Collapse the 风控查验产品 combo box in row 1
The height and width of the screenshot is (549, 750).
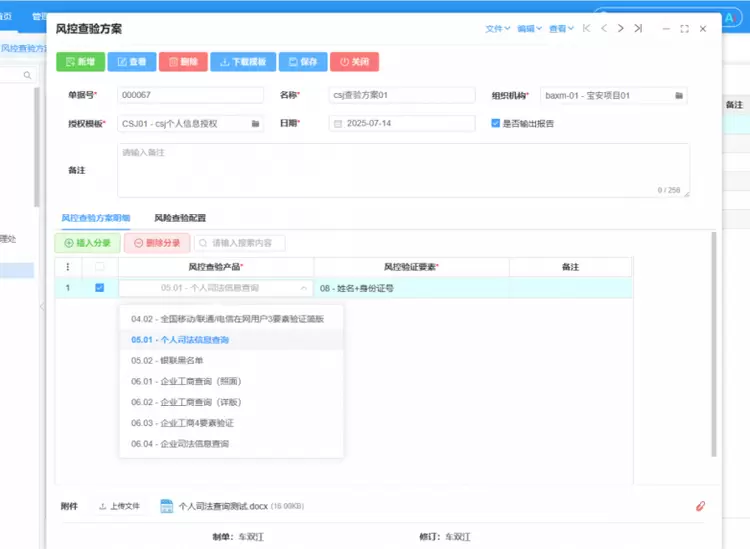pos(303,288)
